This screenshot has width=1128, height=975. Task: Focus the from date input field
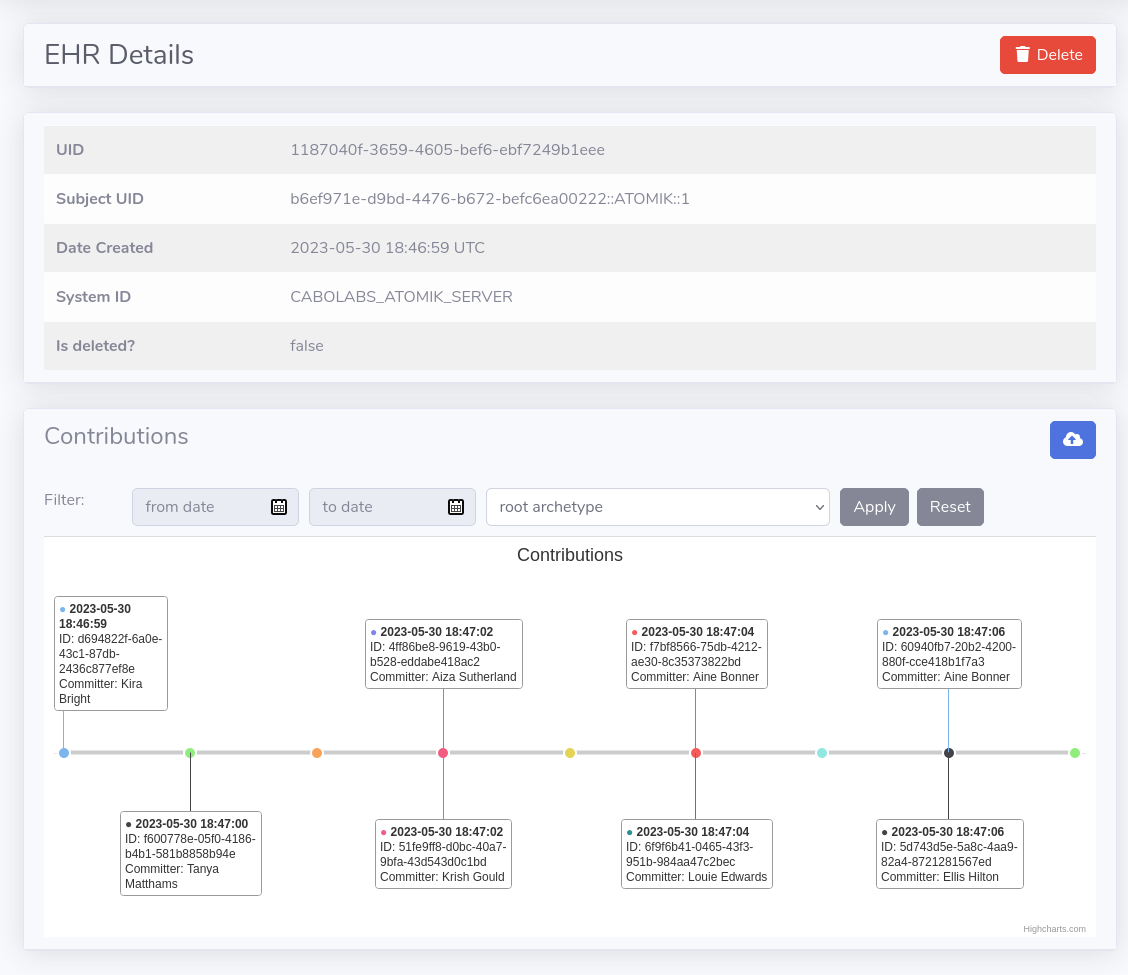click(x=200, y=507)
